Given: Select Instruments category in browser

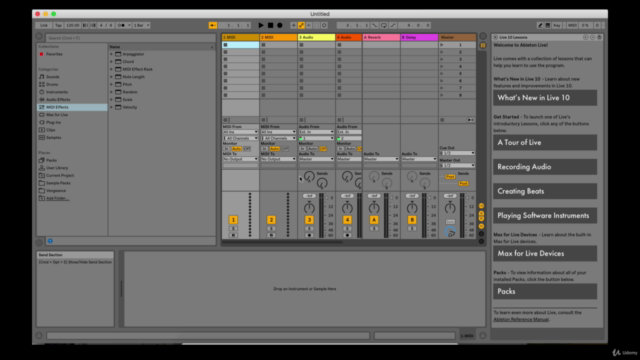Looking at the screenshot, I should pyautogui.click(x=57, y=92).
